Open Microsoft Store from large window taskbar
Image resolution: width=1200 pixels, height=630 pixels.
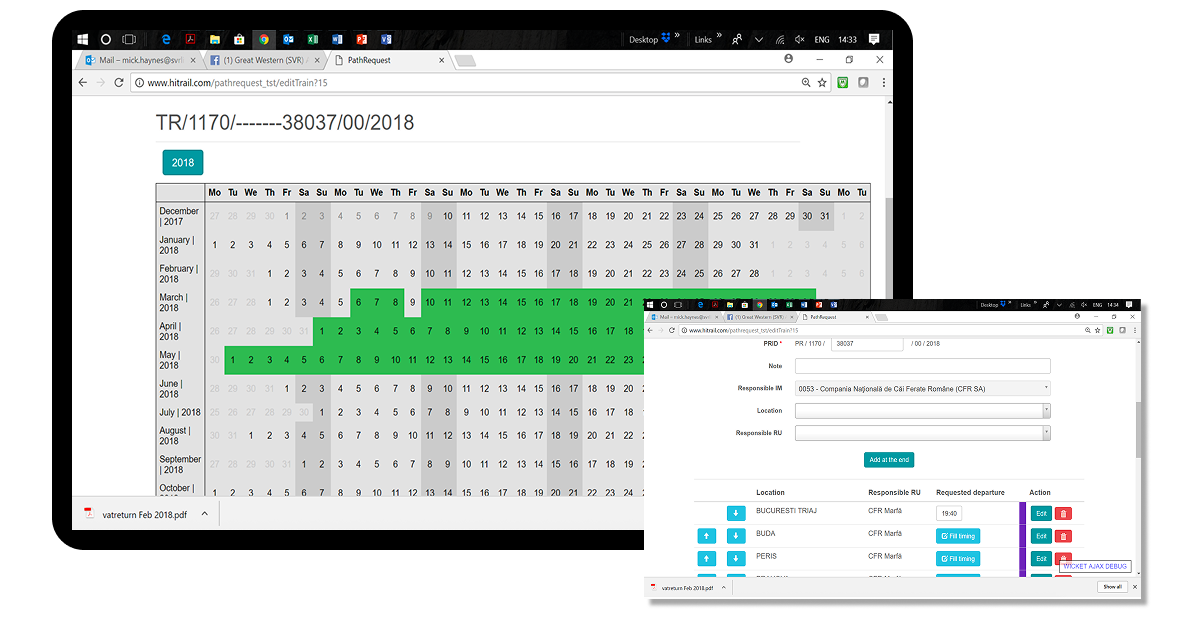click(239, 40)
